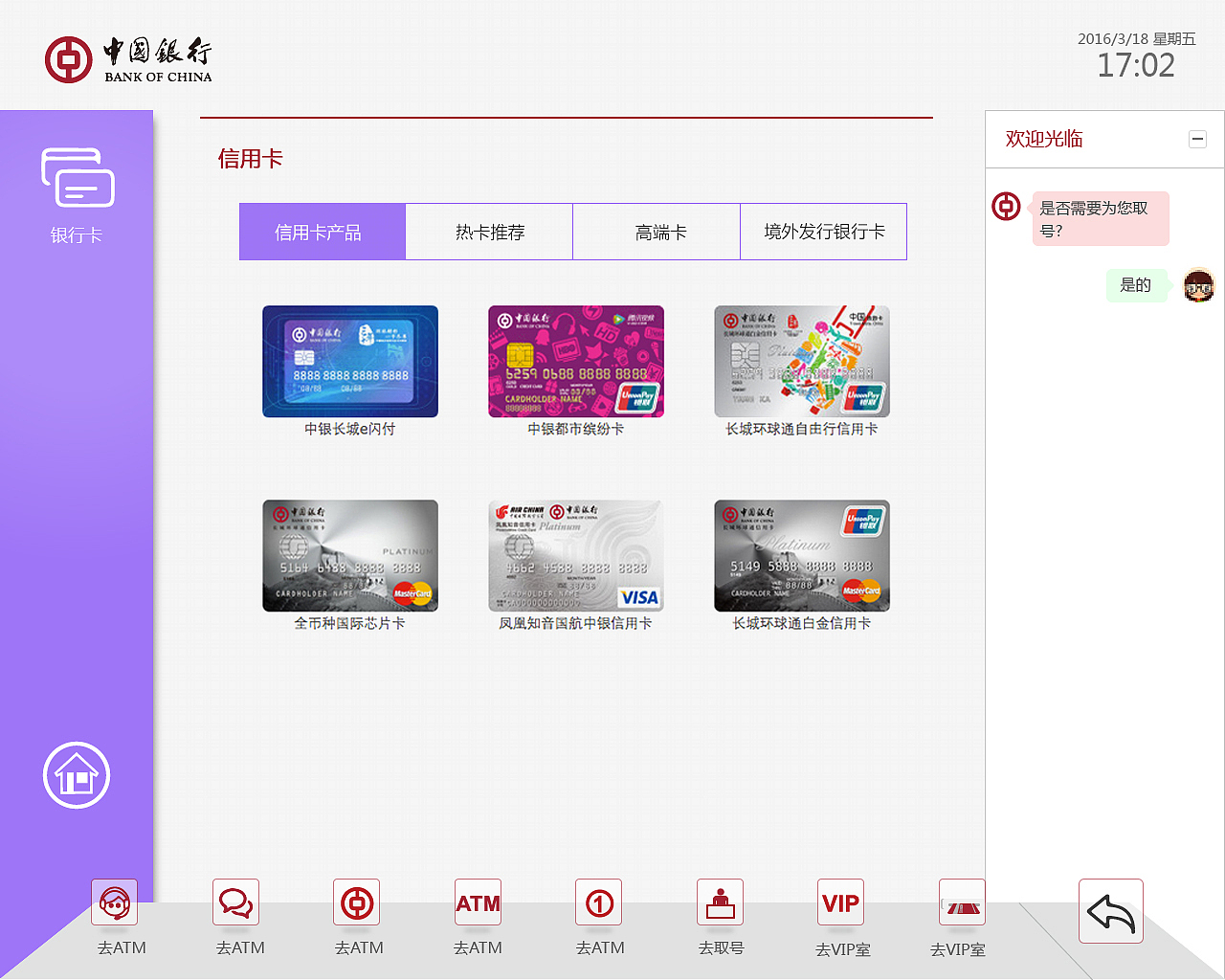Tap the VIP lettered icon

point(841,902)
